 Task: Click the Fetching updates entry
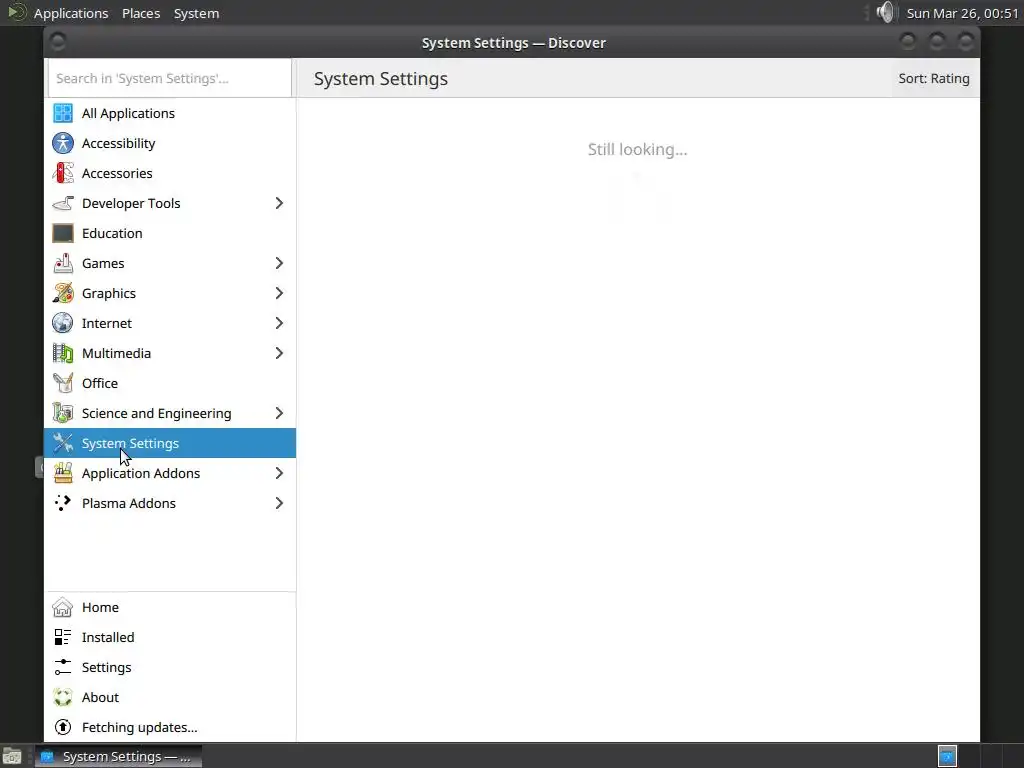[x=139, y=727]
